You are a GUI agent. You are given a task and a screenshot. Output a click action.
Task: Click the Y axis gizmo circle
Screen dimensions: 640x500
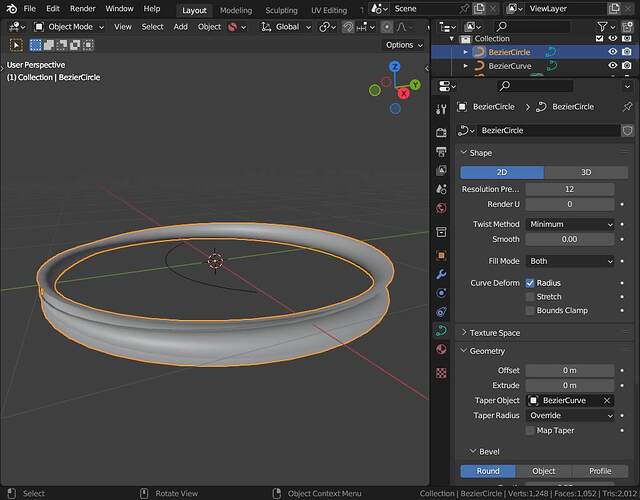(415, 85)
